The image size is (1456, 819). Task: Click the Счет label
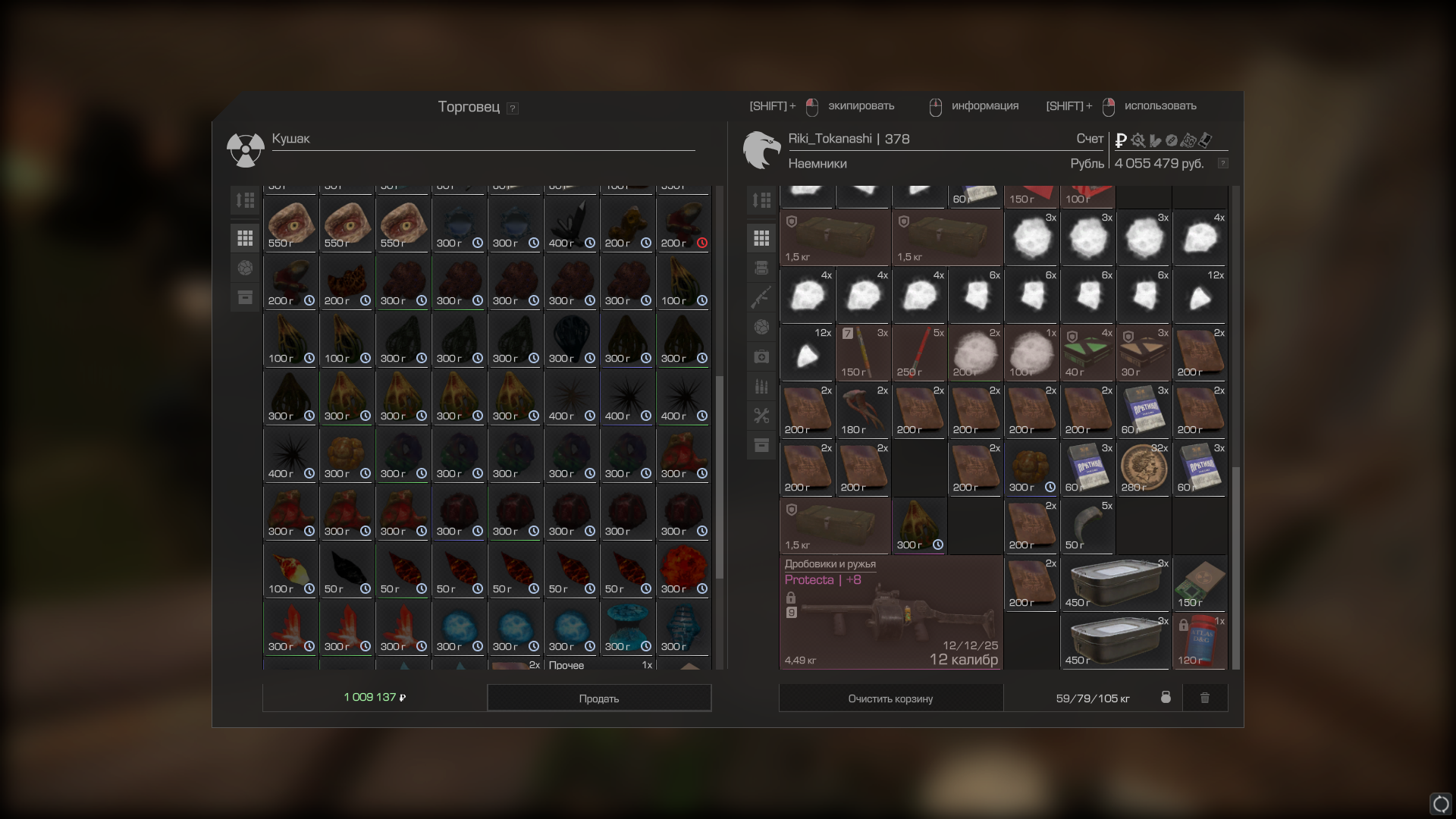pyautogui.click(x=1090, y=139)
